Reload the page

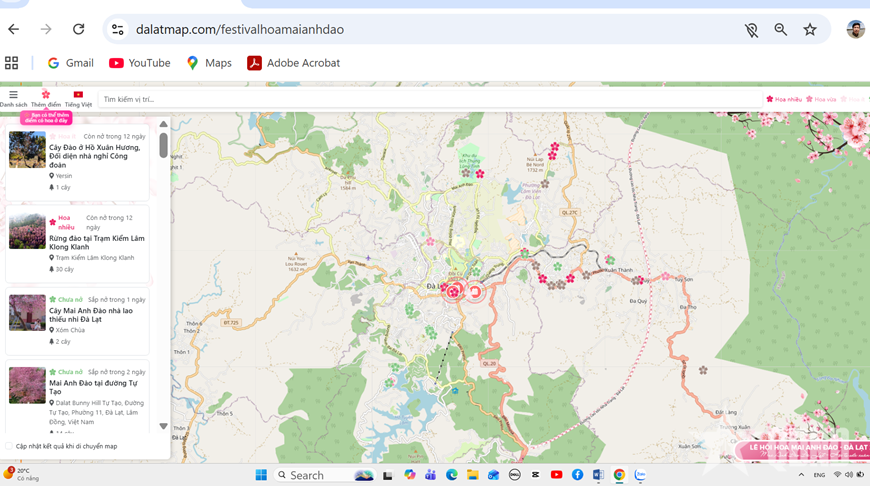point(78,30)
